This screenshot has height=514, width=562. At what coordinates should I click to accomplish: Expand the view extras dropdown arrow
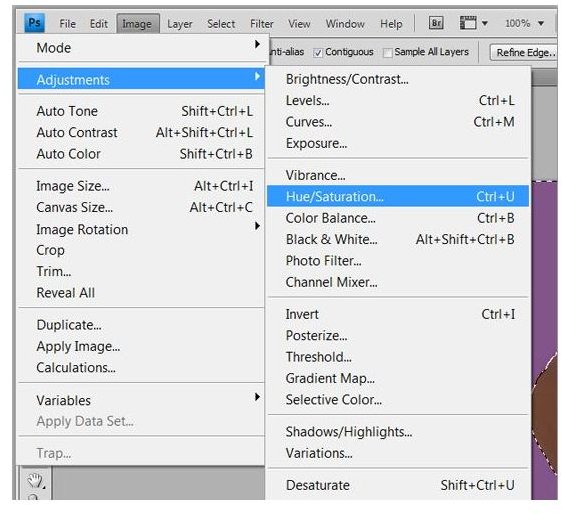click(485, 24)
